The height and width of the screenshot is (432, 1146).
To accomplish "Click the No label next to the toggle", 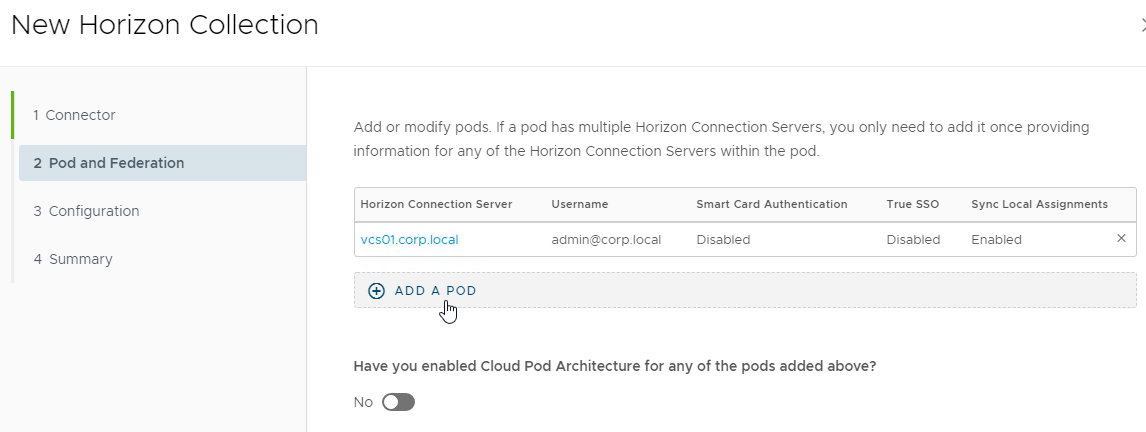I will click(x=363, y=402).
